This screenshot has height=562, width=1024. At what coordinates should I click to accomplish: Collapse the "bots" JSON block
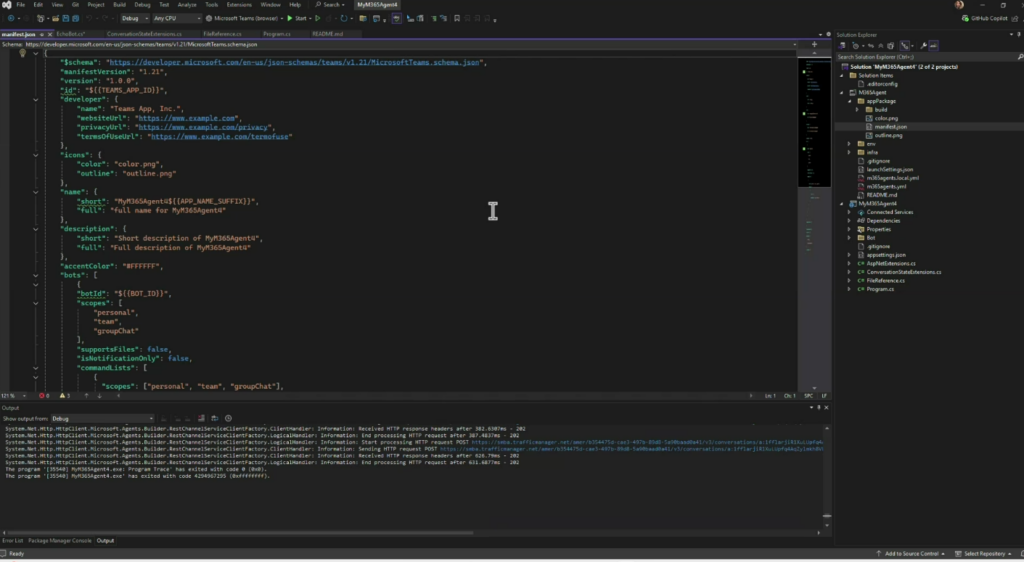coord(35,275)
